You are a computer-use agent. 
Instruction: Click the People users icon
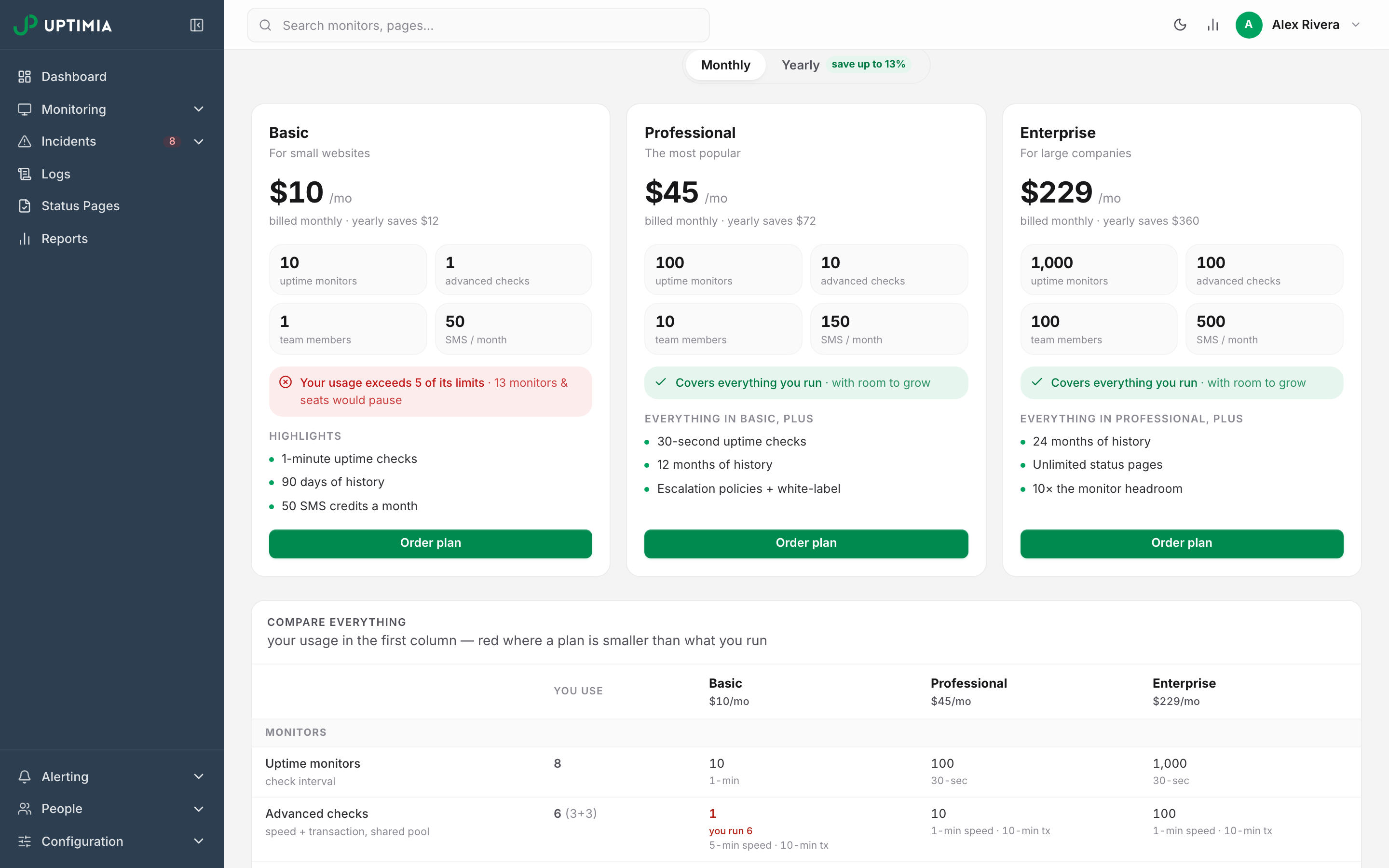coord(24,808)
